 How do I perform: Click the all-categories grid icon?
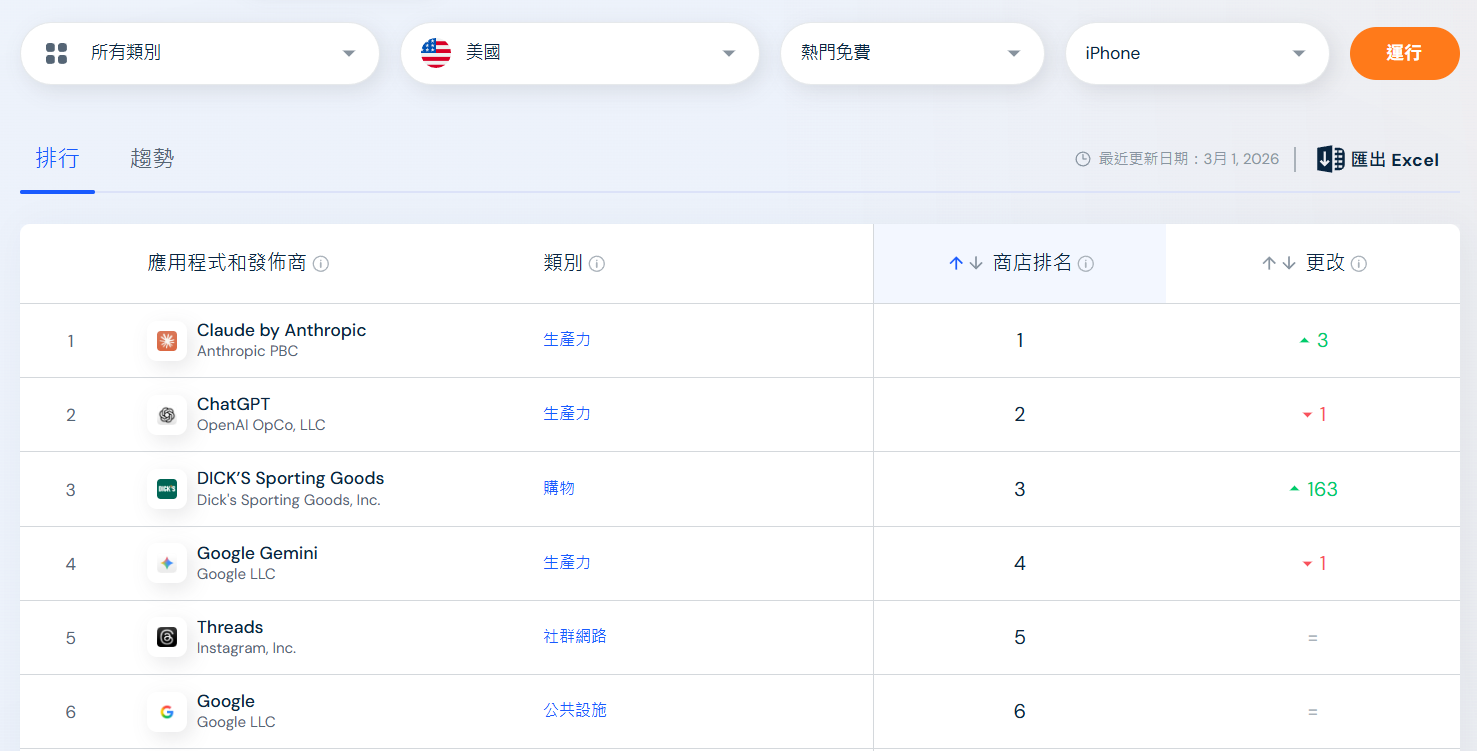click(x=56, y=53)
